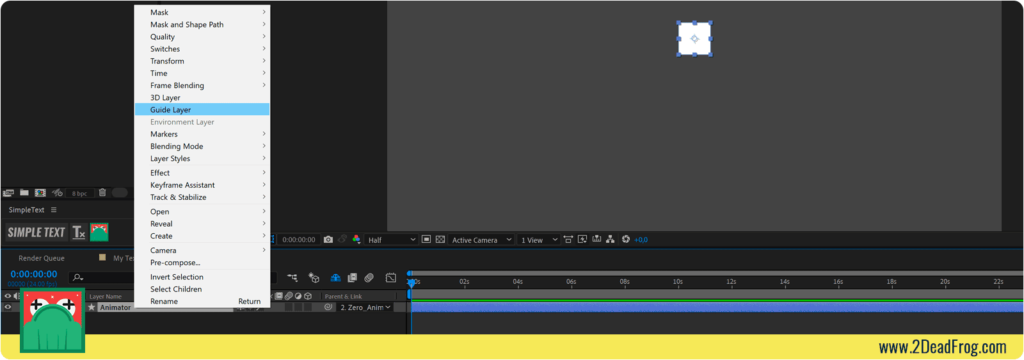The image size is (1024, 360).
Task: Enable Motion Blur for the composition
Action: 369,278
